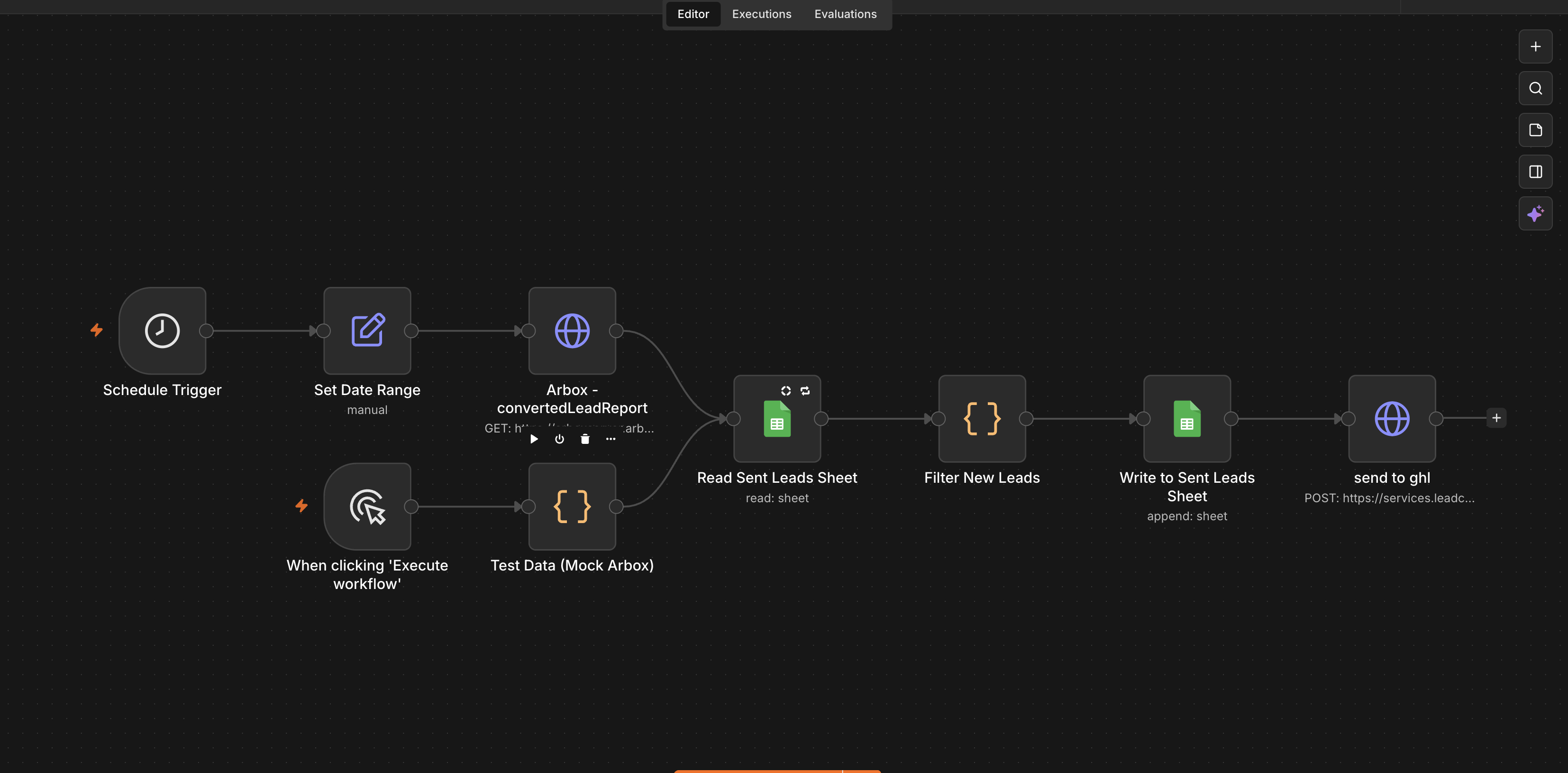This screenshot has height=773, width=1568.
Task: Select the Test Data (Mock Arbox) code node
Action: tap(572, 506)
